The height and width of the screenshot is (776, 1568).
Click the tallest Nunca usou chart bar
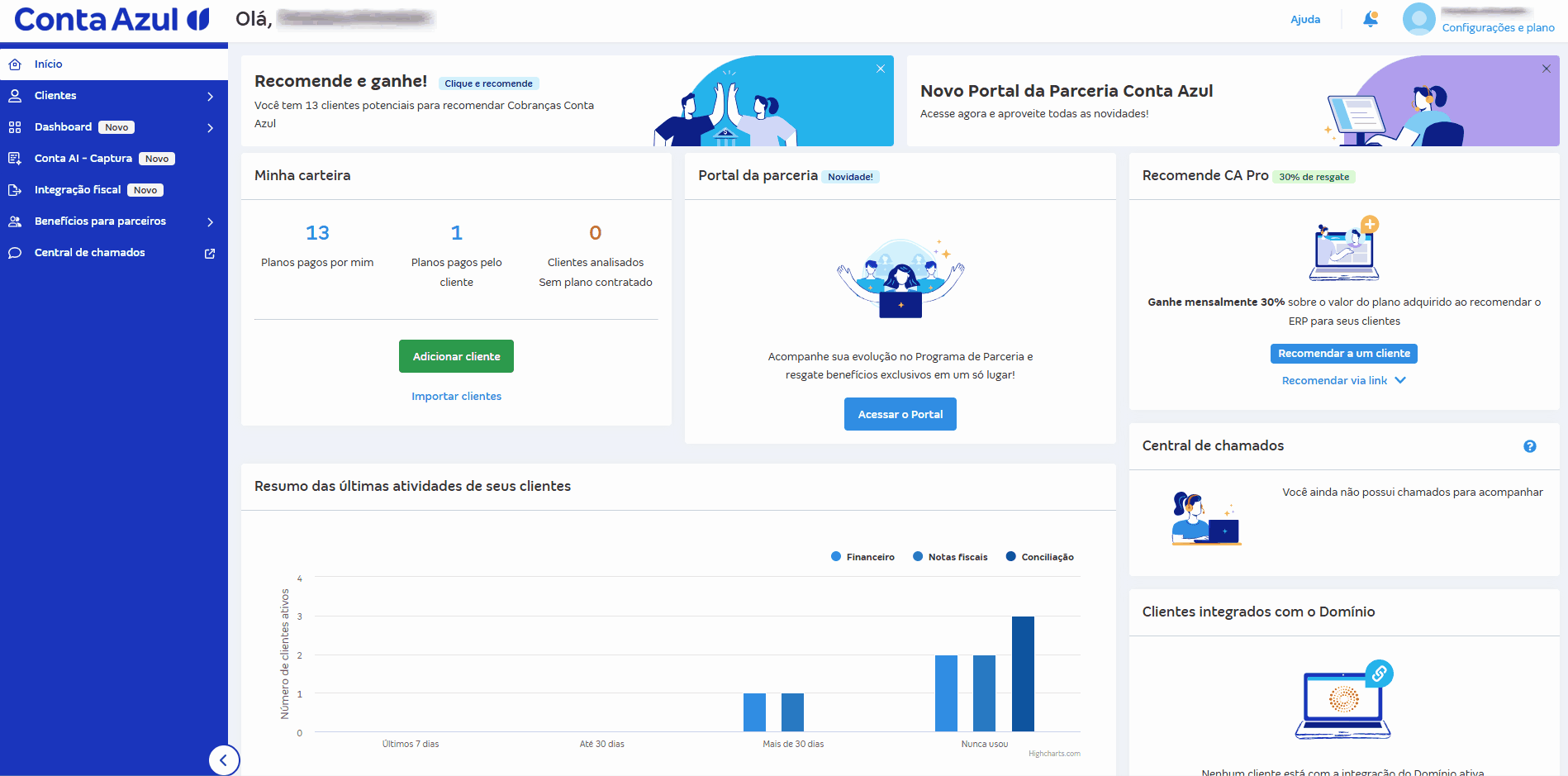[x=1023, y=674]
